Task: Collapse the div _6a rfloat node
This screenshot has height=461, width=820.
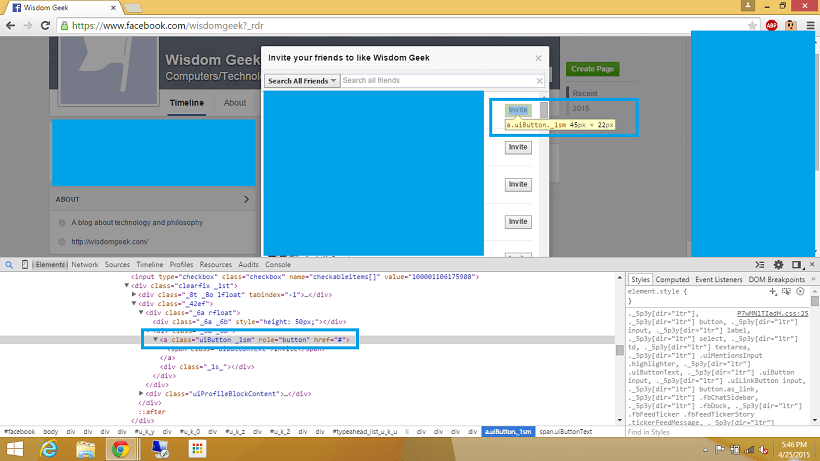Action: click(141, 313)
